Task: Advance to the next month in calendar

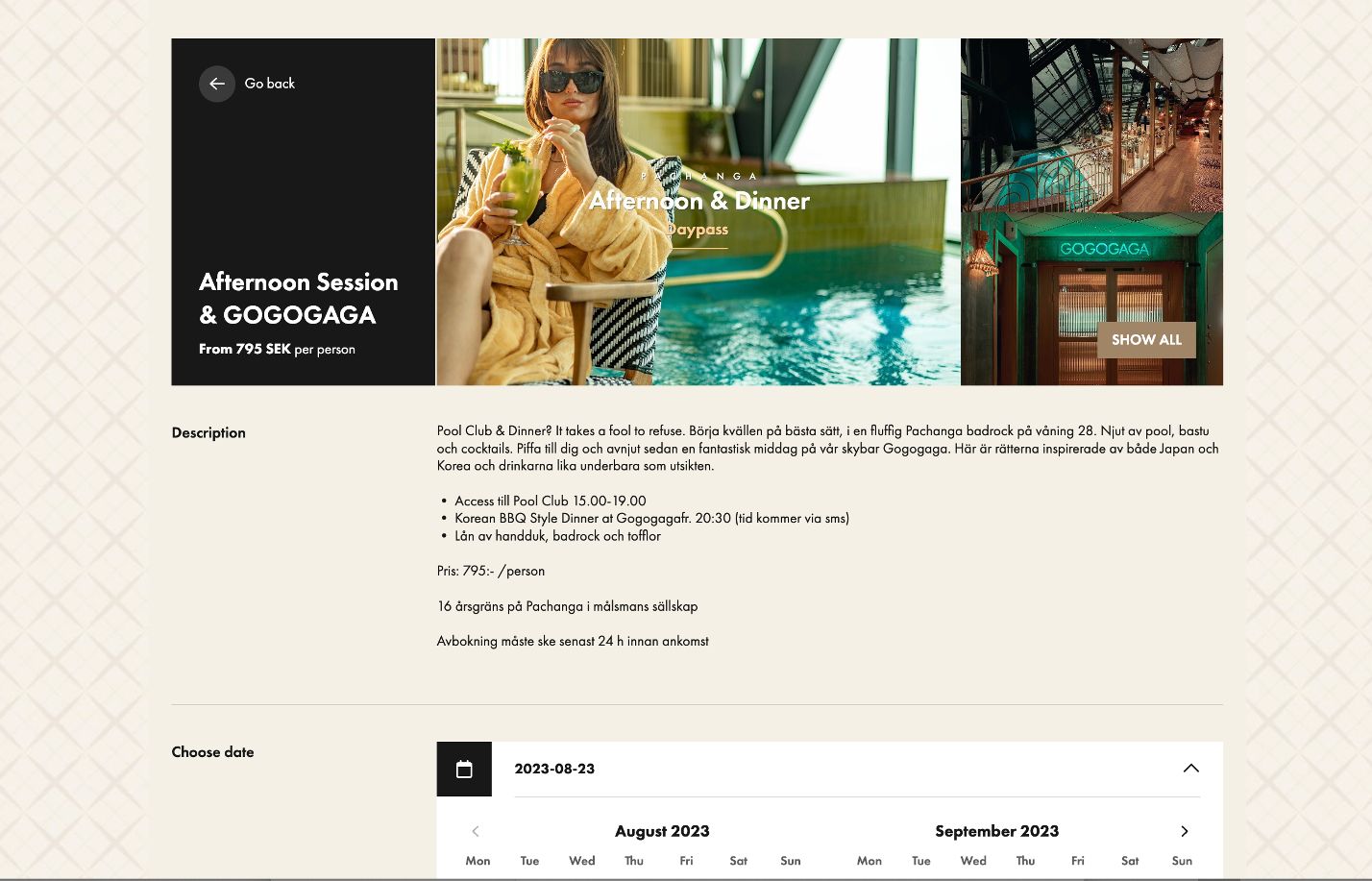Action: coord(1185,831)
